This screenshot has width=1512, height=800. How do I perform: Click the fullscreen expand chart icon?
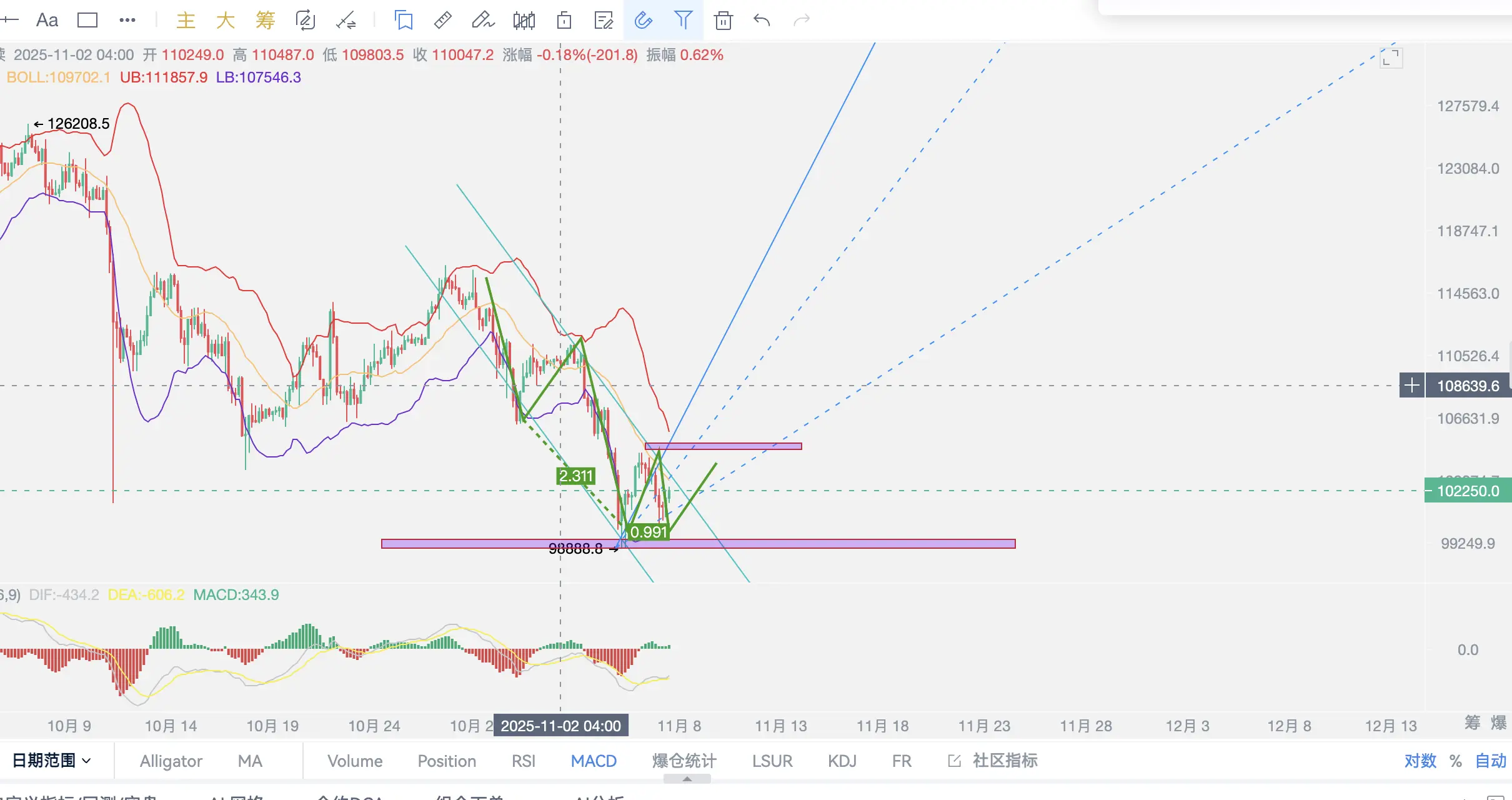tap(1391, 58)
